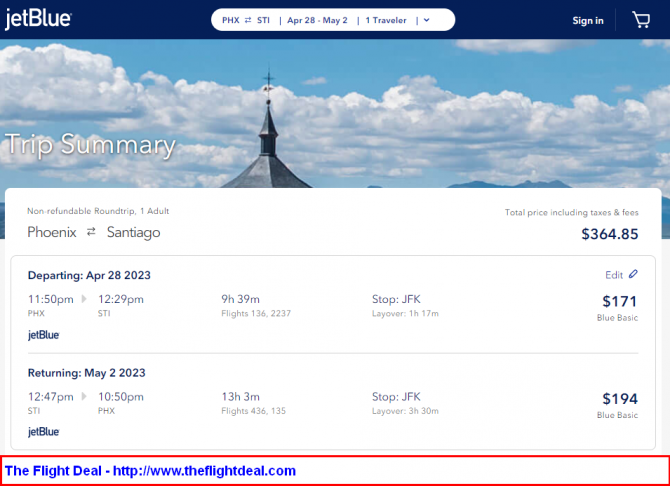The height and width of the screenshot is (486, 670).
Task: Click the 1 Traveler selector
Action: click(x=386, y=20)
